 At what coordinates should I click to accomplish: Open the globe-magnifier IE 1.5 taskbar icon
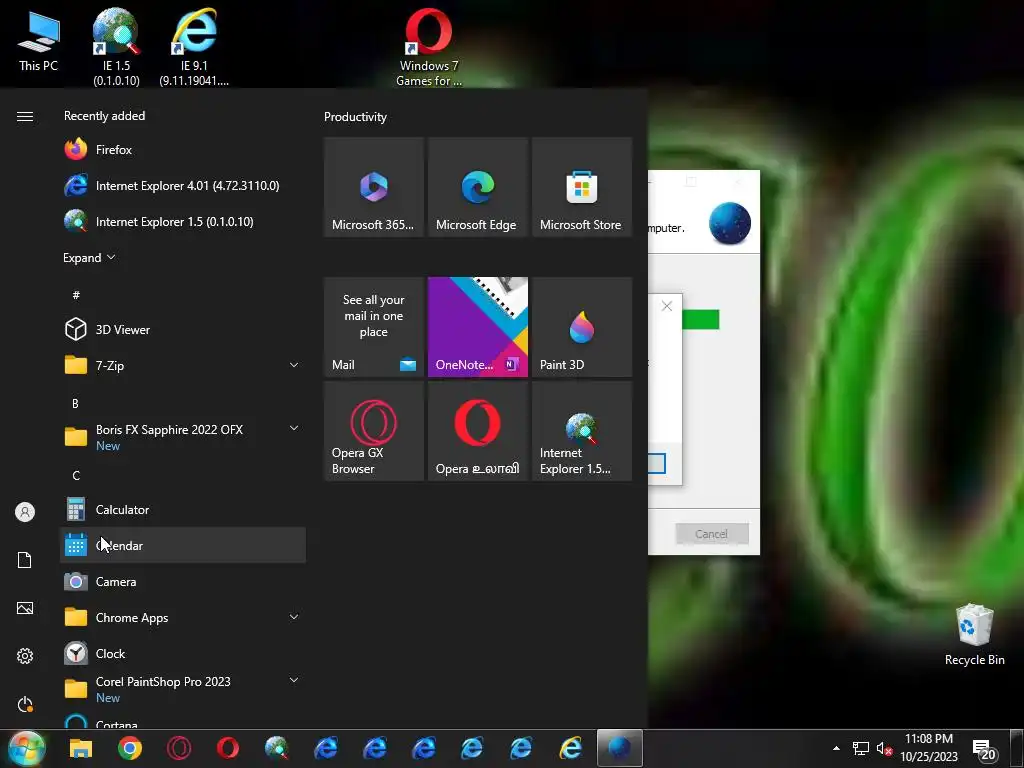coord(277,748)
